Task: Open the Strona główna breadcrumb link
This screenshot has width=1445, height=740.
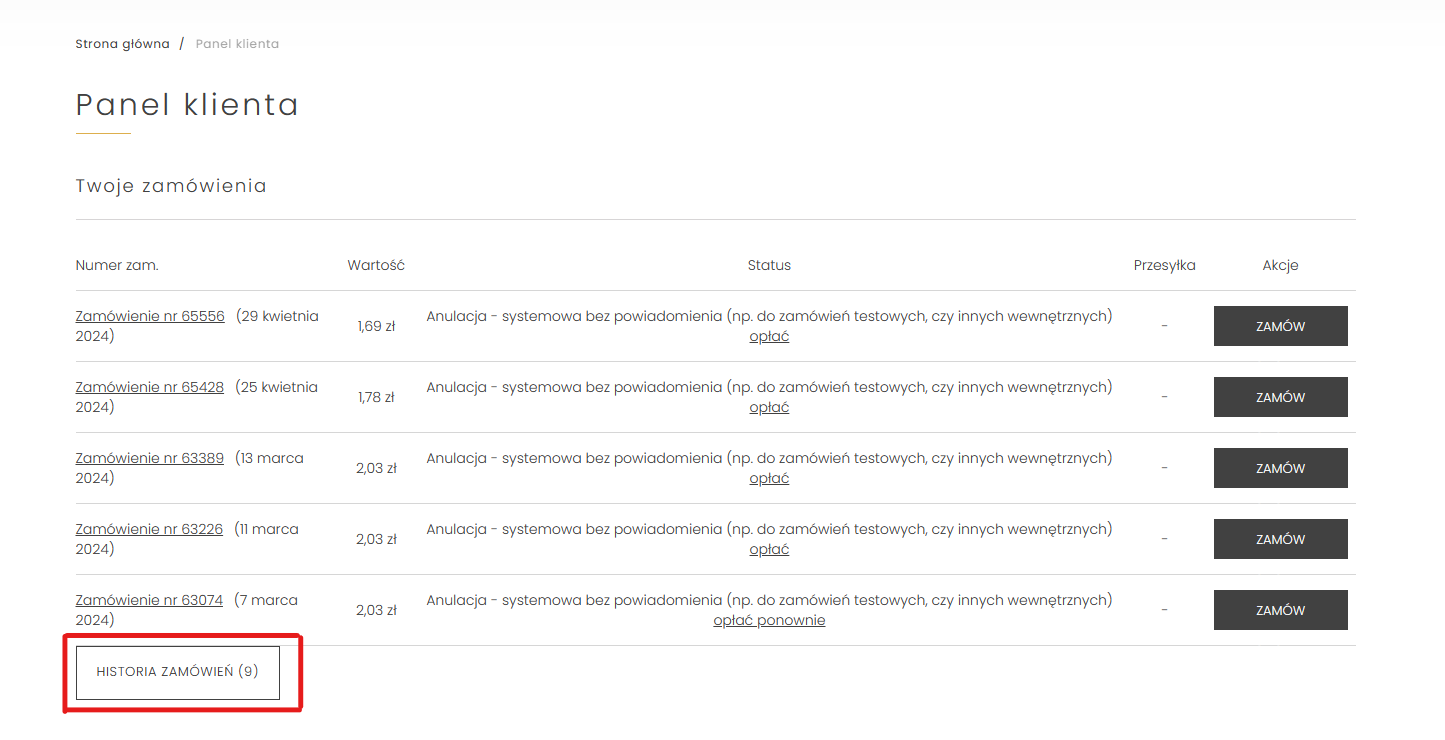Action: pyautogui.click(x=123, y=44)
